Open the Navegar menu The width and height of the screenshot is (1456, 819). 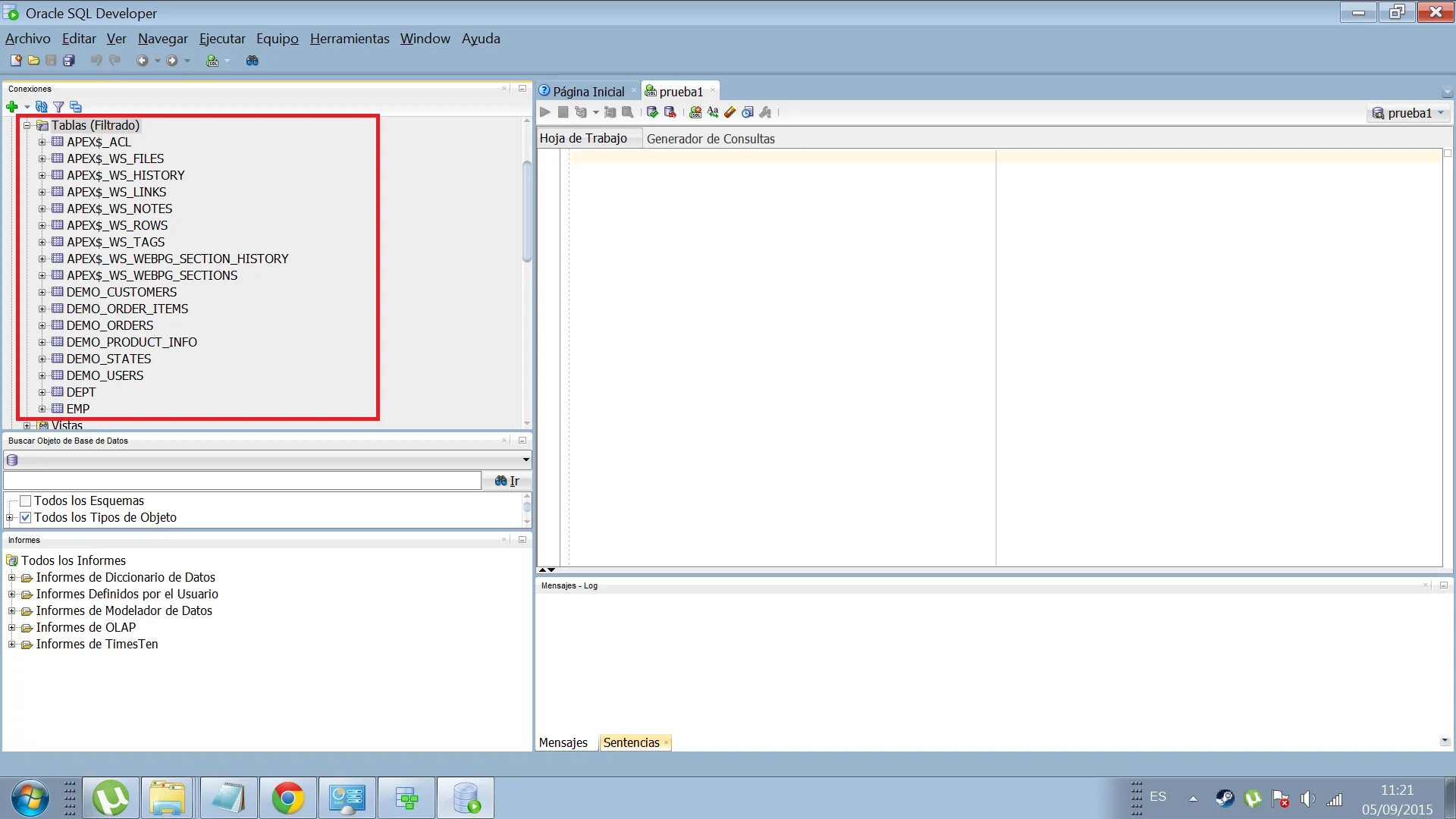coord(163,39)
